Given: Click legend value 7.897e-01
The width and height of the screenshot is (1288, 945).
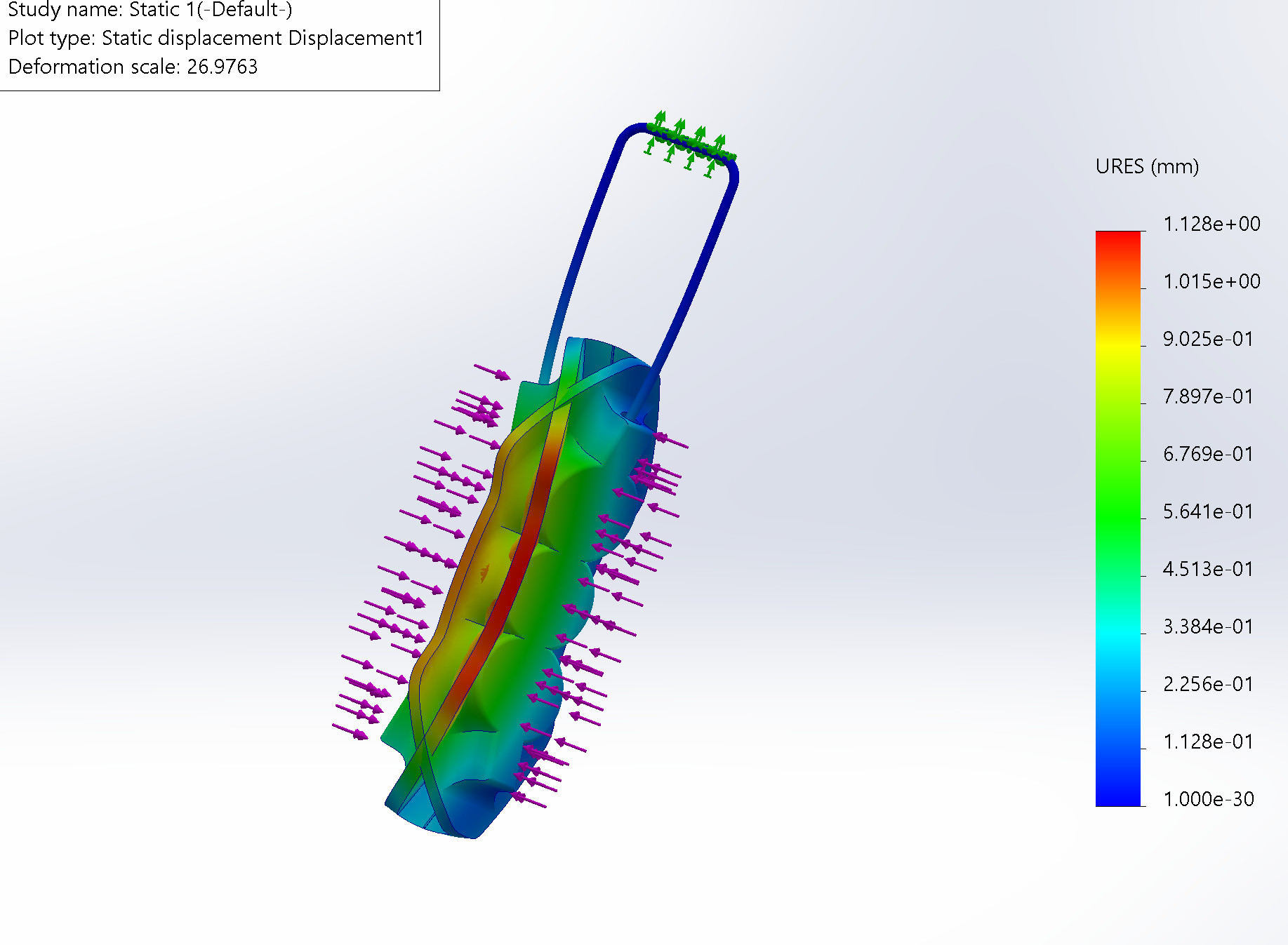Looking at the screenshot, I should click(x=1208, y=396).
